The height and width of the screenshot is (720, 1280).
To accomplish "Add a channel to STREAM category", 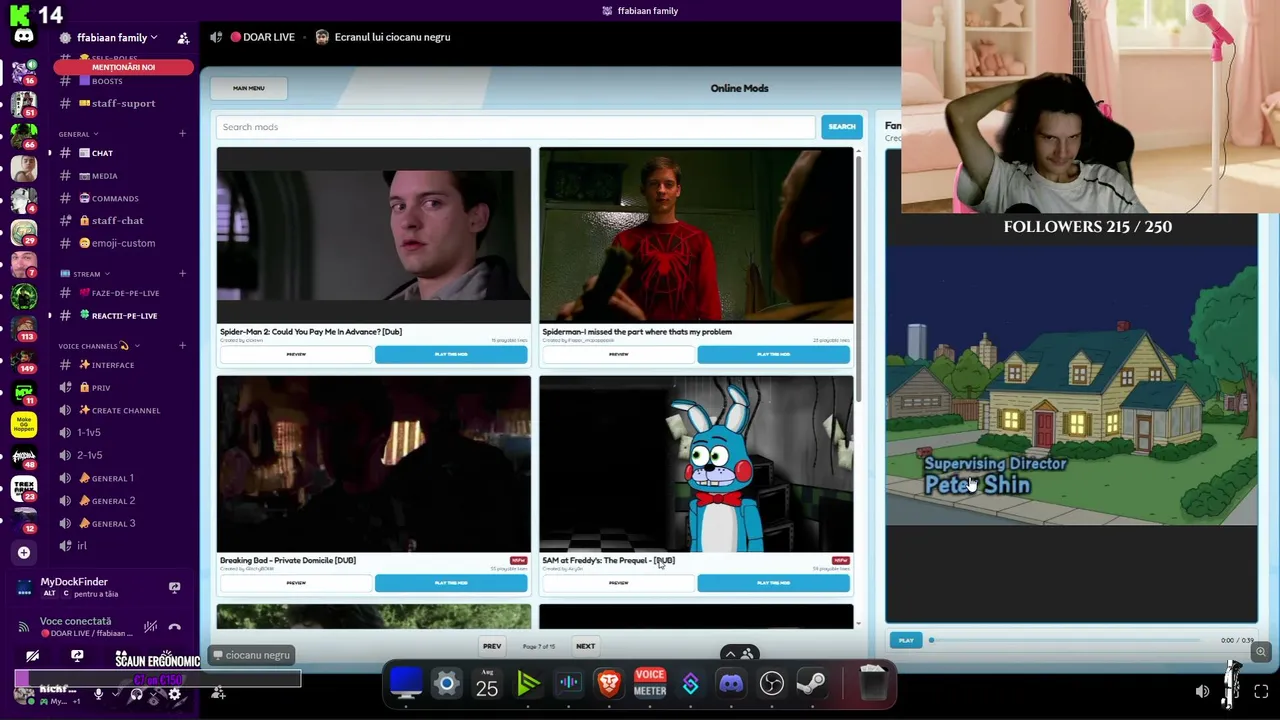I will coord(182,274).
